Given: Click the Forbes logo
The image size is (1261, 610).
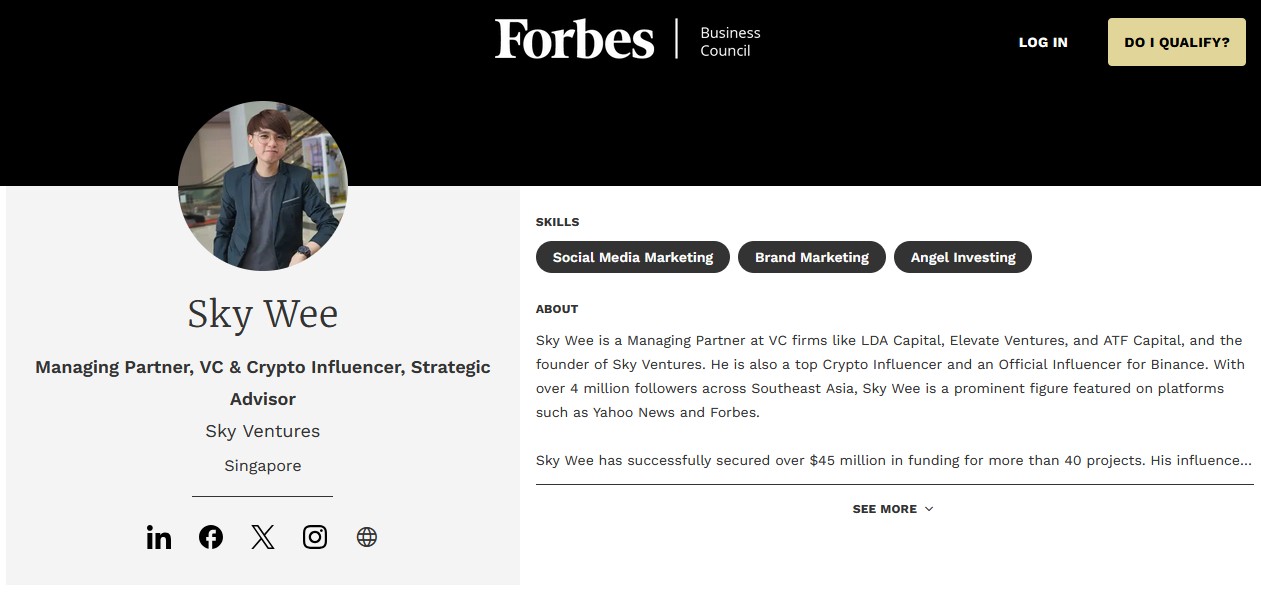Looking at the screenshot, I should click(574, 40).
